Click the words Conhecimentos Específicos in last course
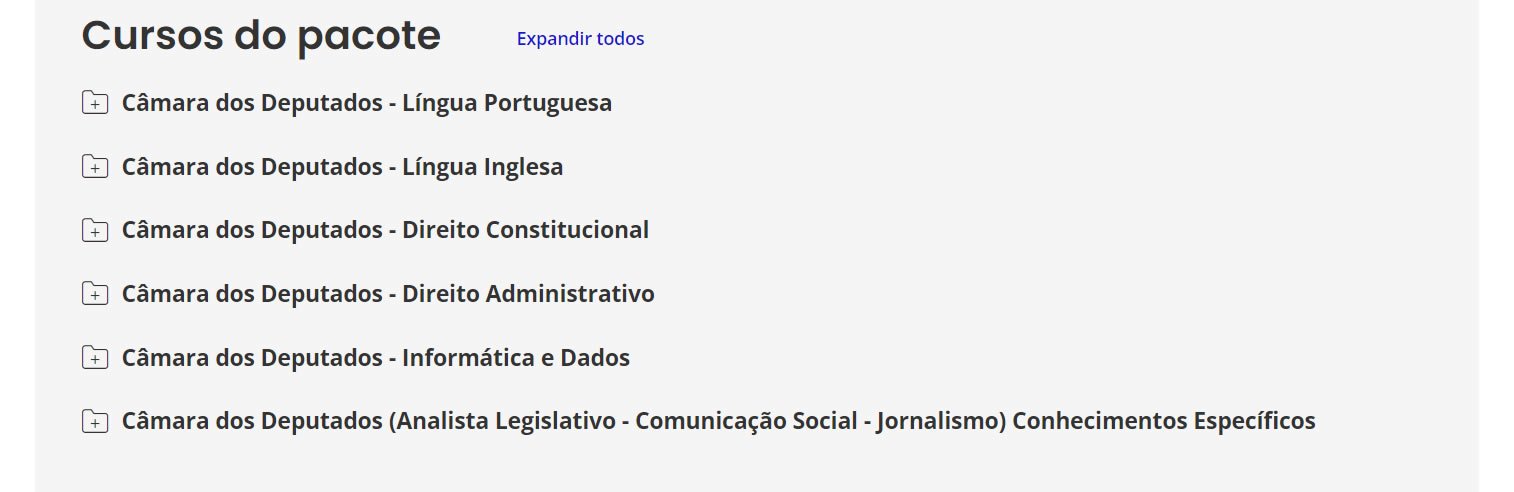The image size is (1514, 492). (1164, 421)
